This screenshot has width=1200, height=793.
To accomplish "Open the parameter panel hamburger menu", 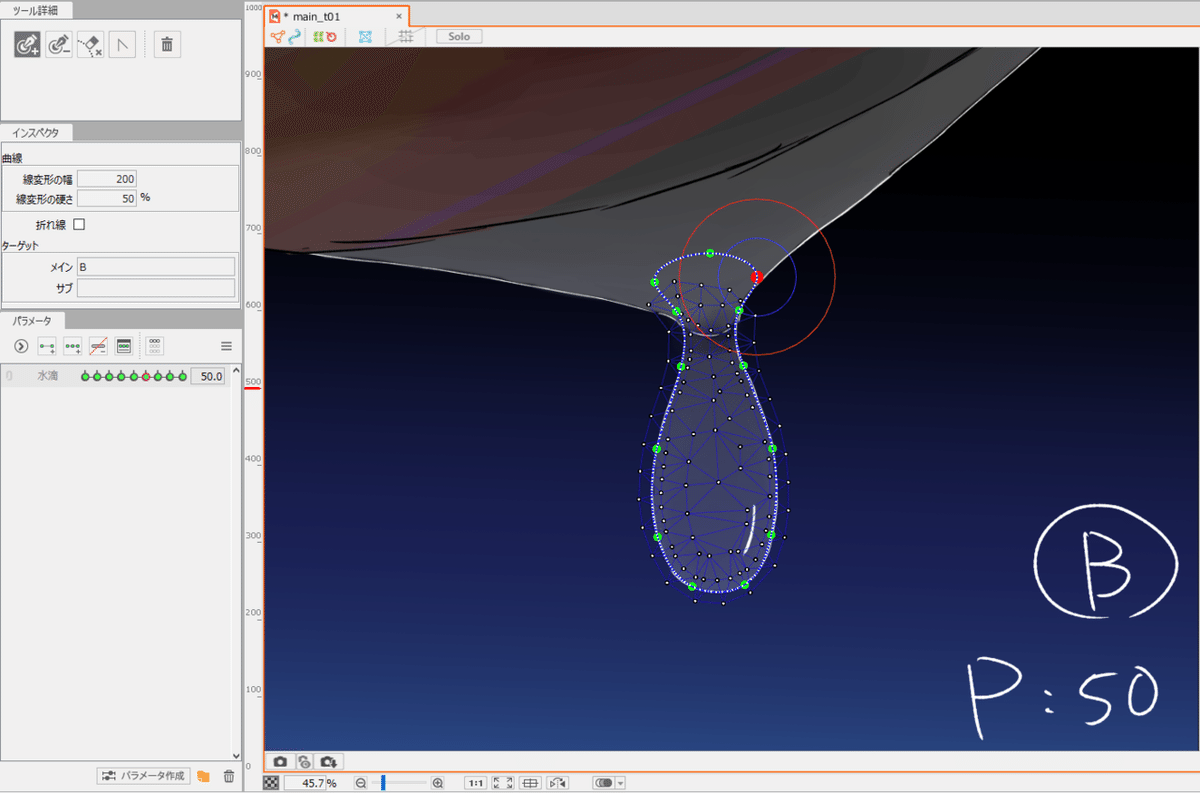I will tap(226, 346).
